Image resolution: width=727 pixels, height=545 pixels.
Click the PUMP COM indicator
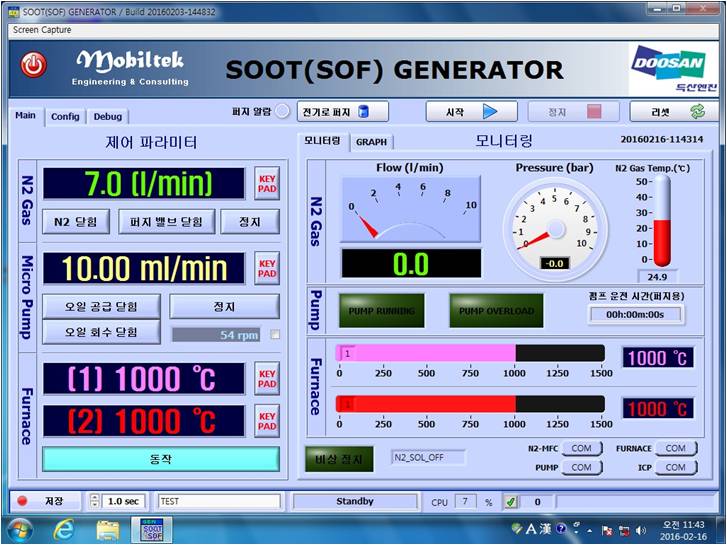click(x=582, y=467)
